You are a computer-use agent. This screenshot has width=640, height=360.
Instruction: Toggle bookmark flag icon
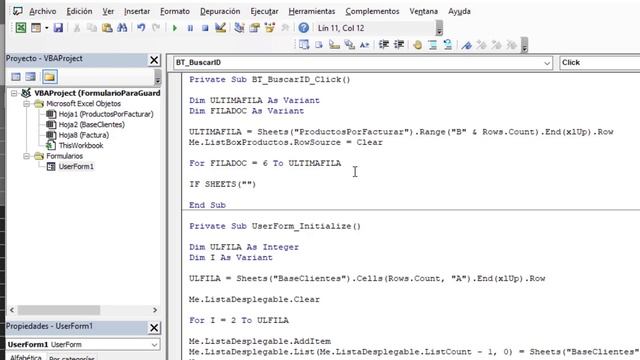[x=467, y=45]
